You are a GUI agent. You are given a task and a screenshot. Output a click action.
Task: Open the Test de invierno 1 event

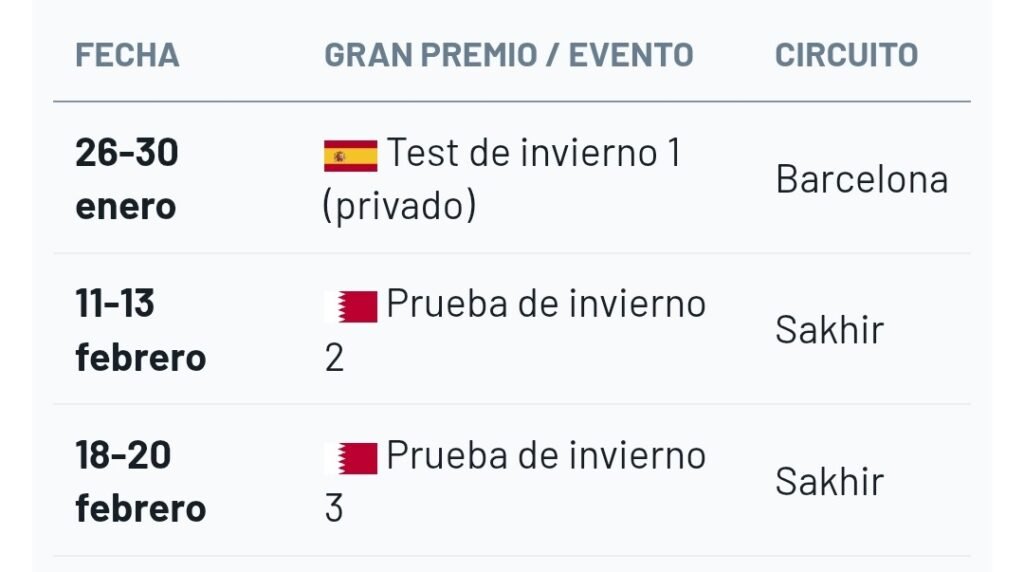(x=534, y=154)
